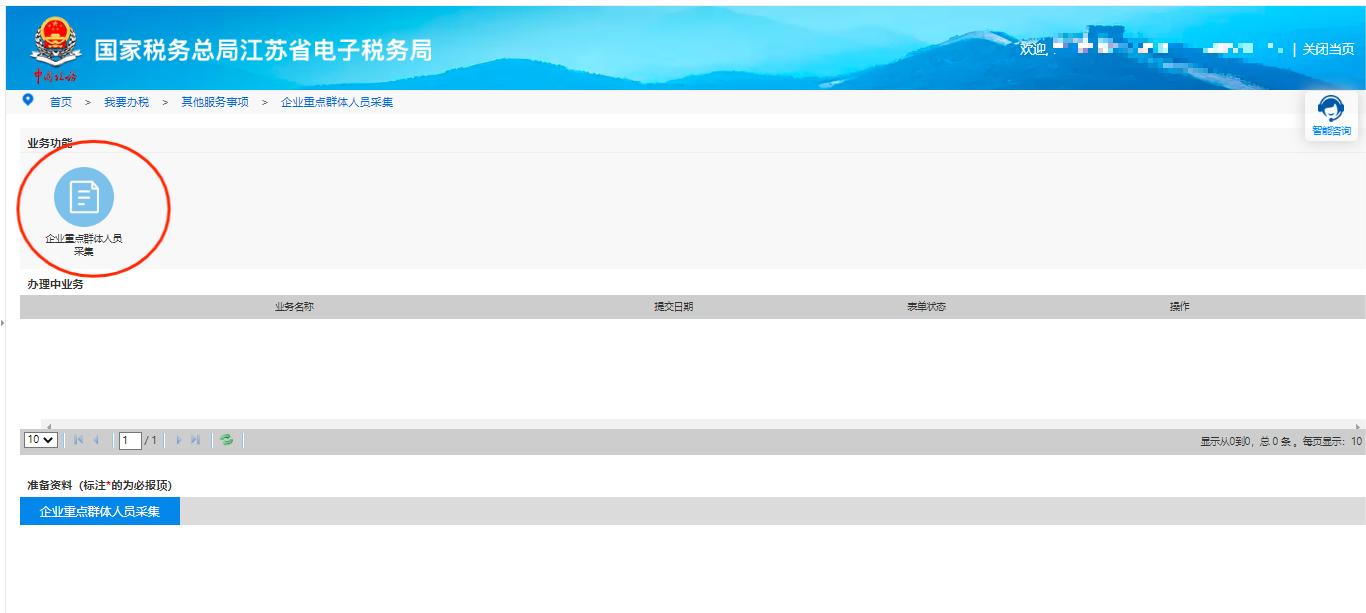This screenshot has height=613, width=1366.
Task: Click the 提交日期 column header
Action: (x=673, y=307)
